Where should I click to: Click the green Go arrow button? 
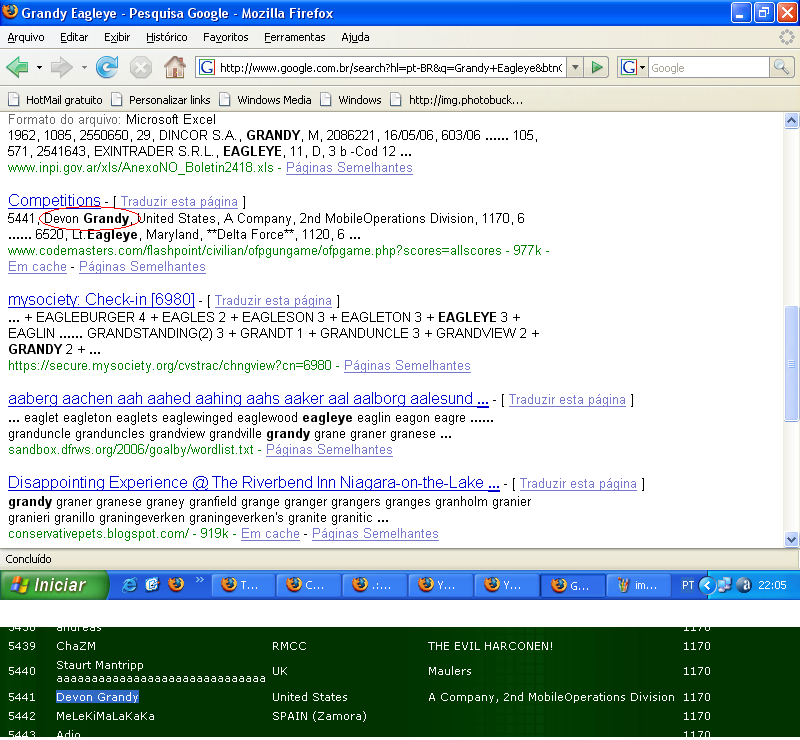tap(596, 67)
